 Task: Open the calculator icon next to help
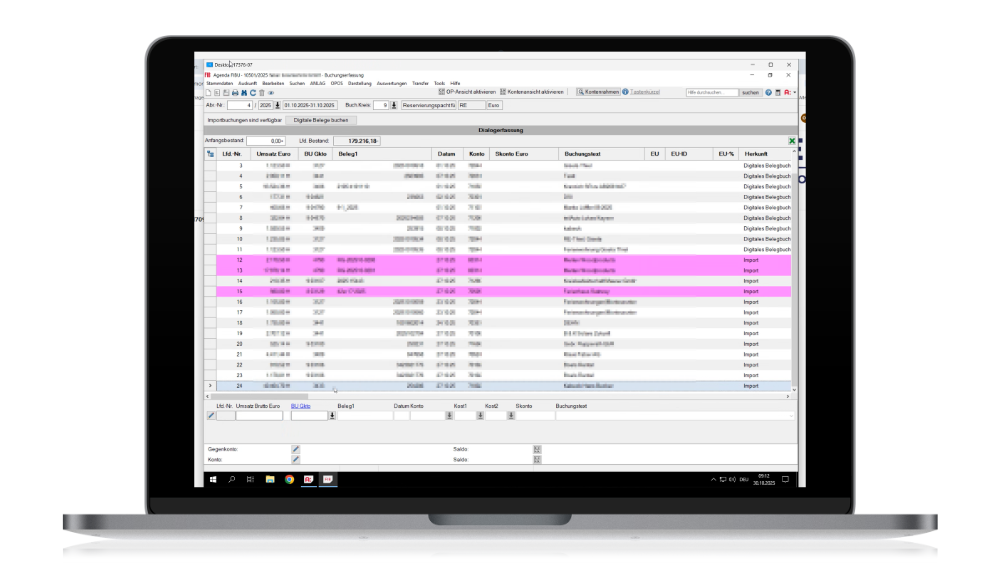coord(778,92)
